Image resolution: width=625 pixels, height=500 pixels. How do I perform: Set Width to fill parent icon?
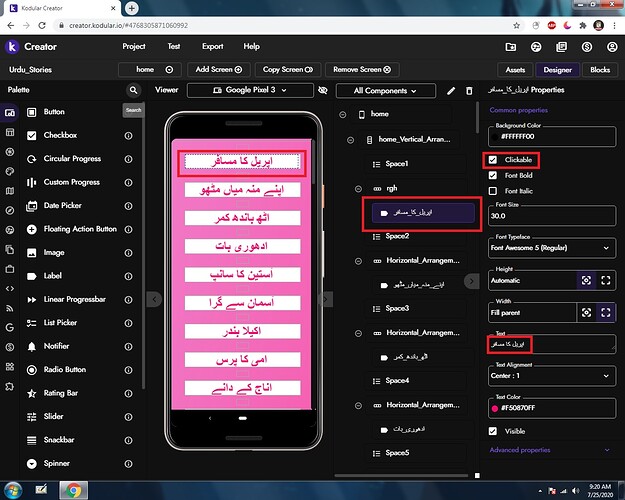point(605,313)
